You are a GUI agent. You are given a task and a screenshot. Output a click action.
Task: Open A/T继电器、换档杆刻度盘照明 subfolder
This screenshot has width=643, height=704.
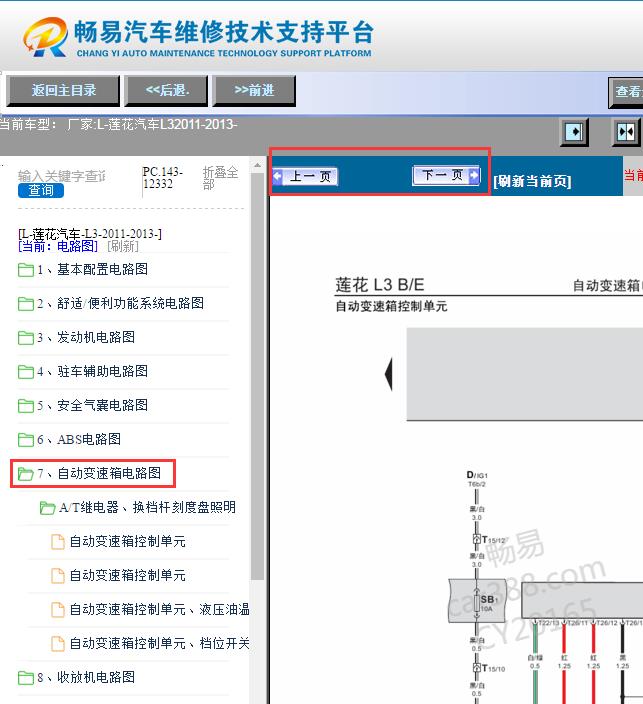[x=147, y=507]
